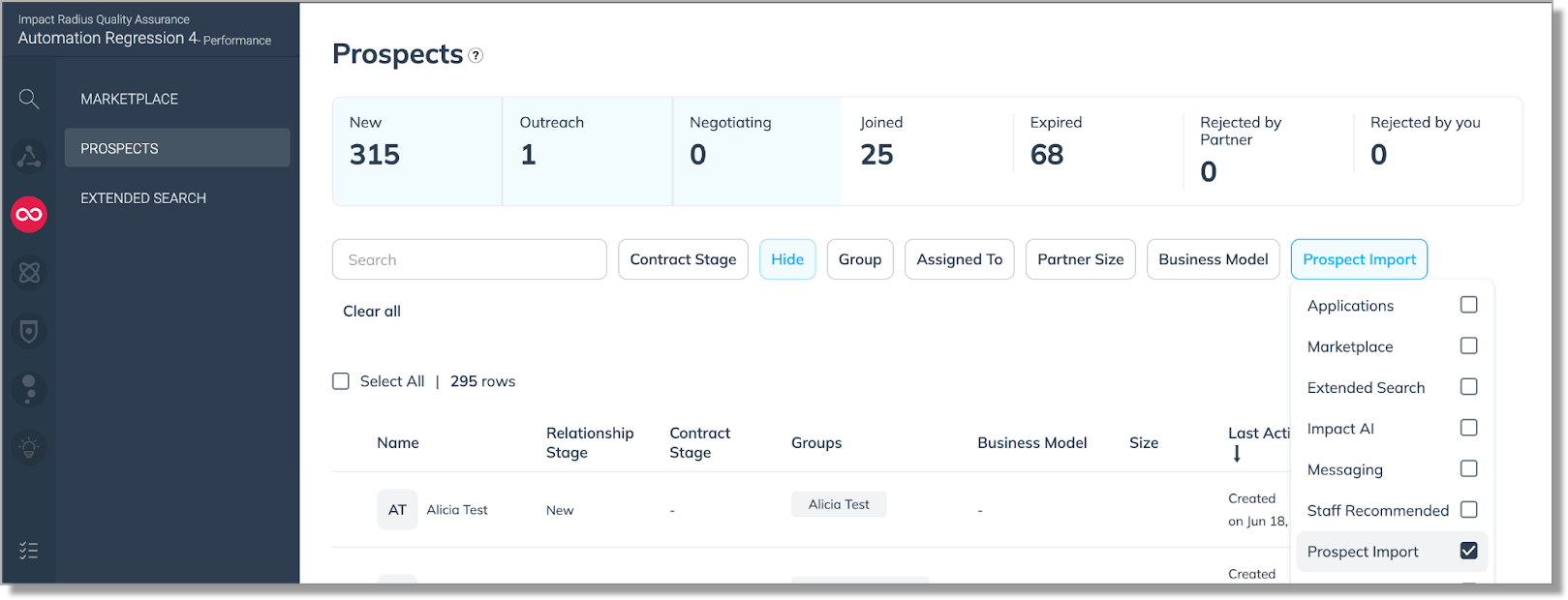Check the Applications checkbox
Viewport: 1568px width, 600px height.
pyautogui.click(x=1468, y=305)
